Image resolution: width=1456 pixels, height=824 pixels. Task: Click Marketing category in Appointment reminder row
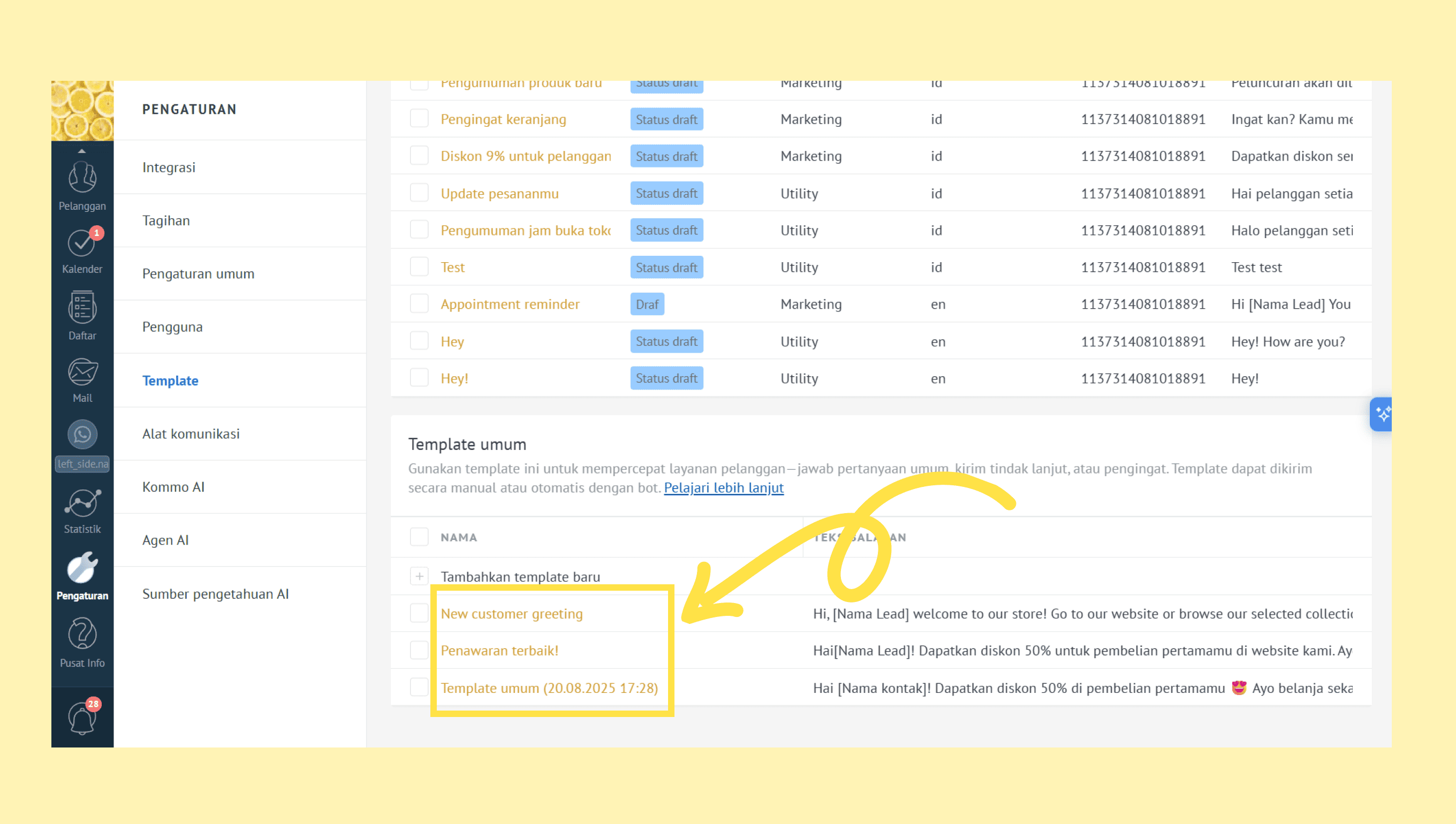click(x=810, y=304)
